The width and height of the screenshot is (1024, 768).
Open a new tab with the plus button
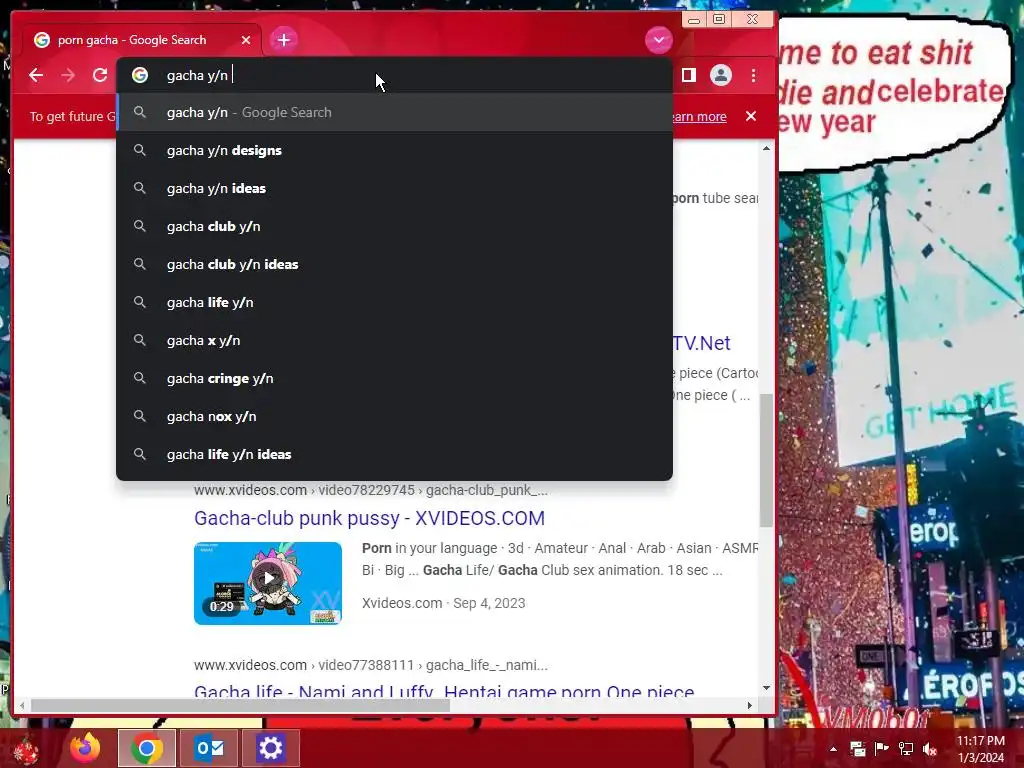coord(283,40)
